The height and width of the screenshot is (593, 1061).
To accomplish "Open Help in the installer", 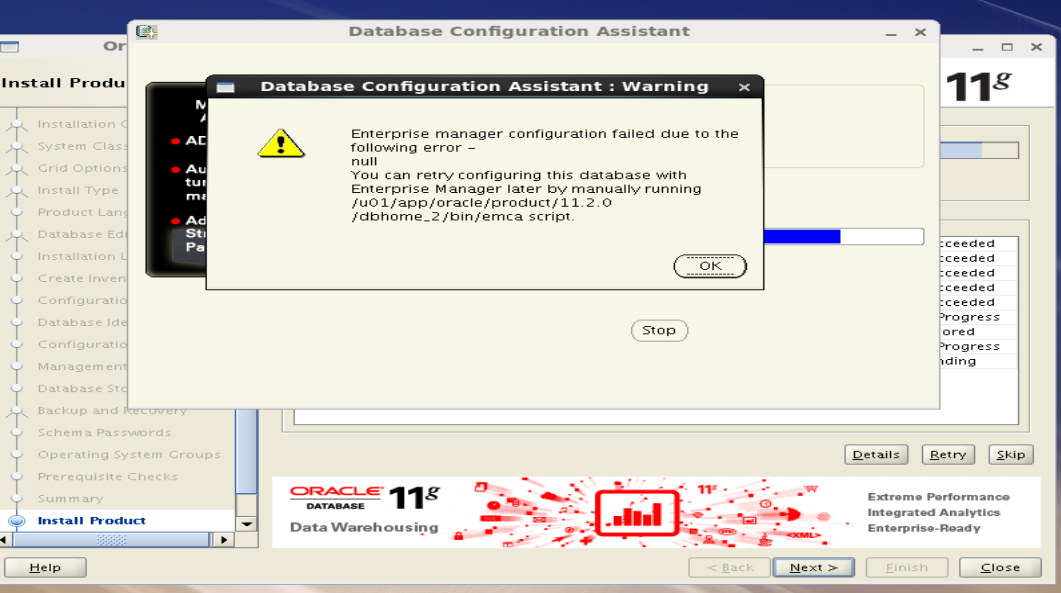I will click(x=45, y=567).
